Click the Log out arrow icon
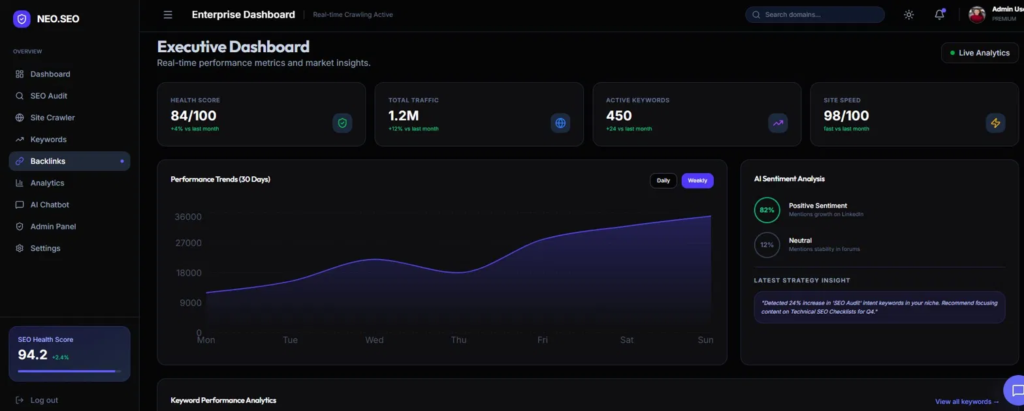Image resolution: width=1024 pixels, height=411 pixels. (x=20, y=400)
